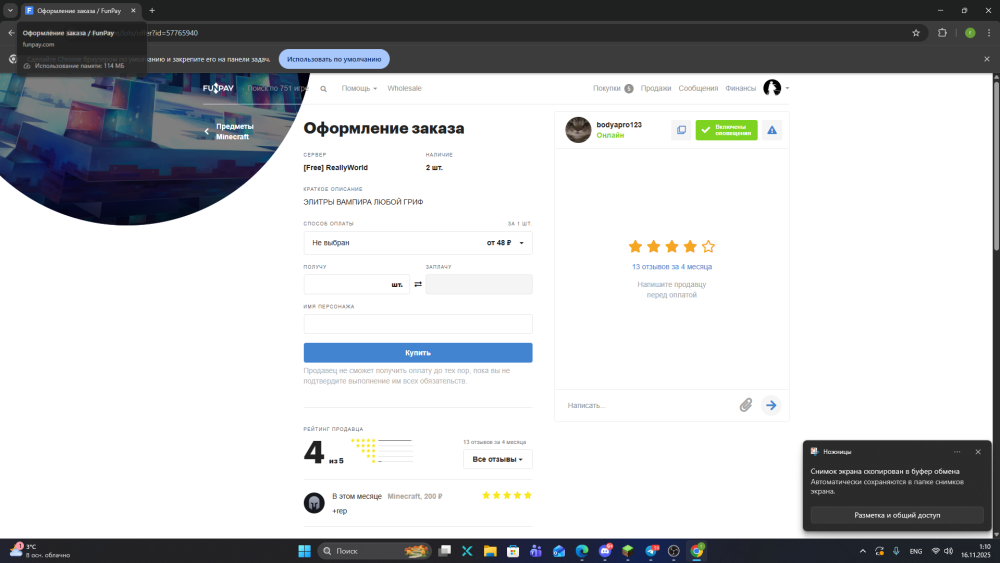Open Microsoft Teams from taskbar

[536, 551]
